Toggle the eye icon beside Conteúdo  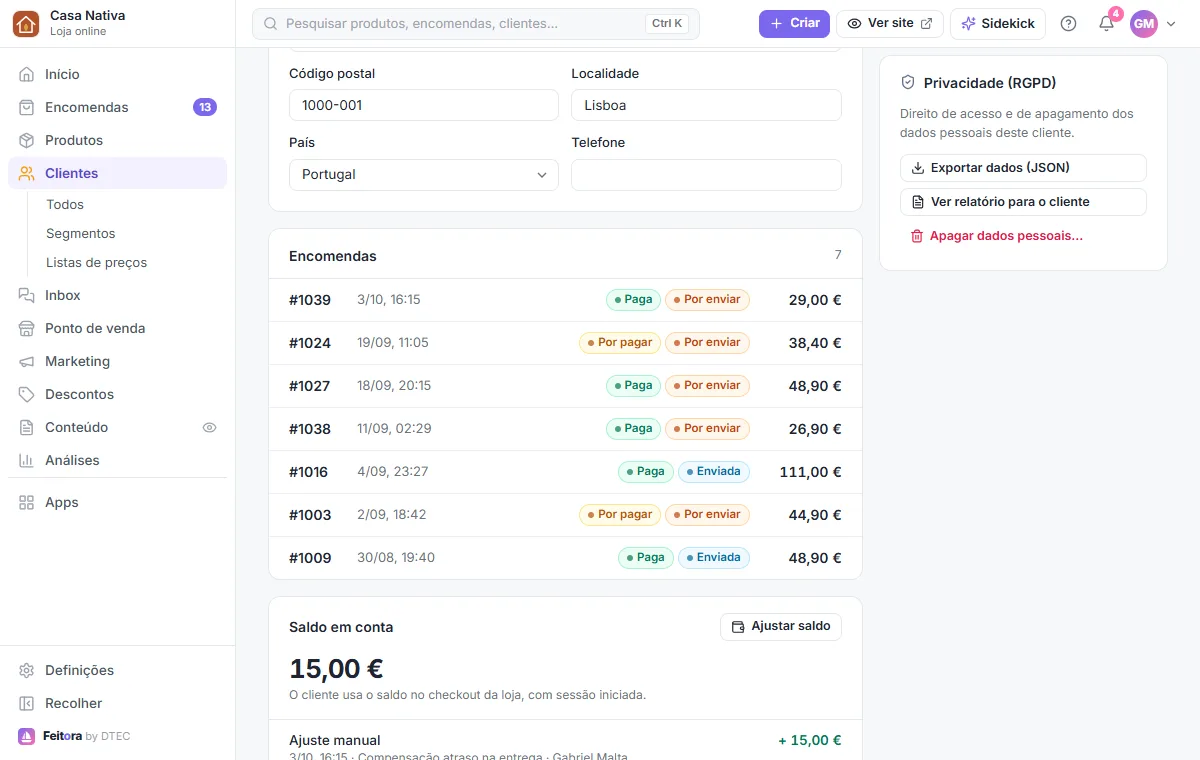pos(209,427)
